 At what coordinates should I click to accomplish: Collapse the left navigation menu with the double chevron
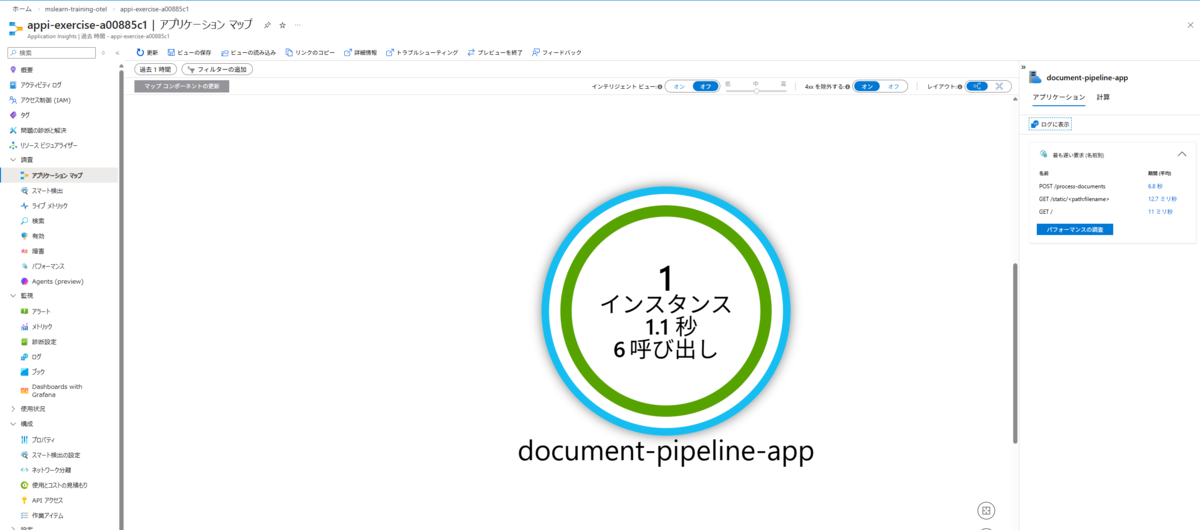tap(118, 52)
